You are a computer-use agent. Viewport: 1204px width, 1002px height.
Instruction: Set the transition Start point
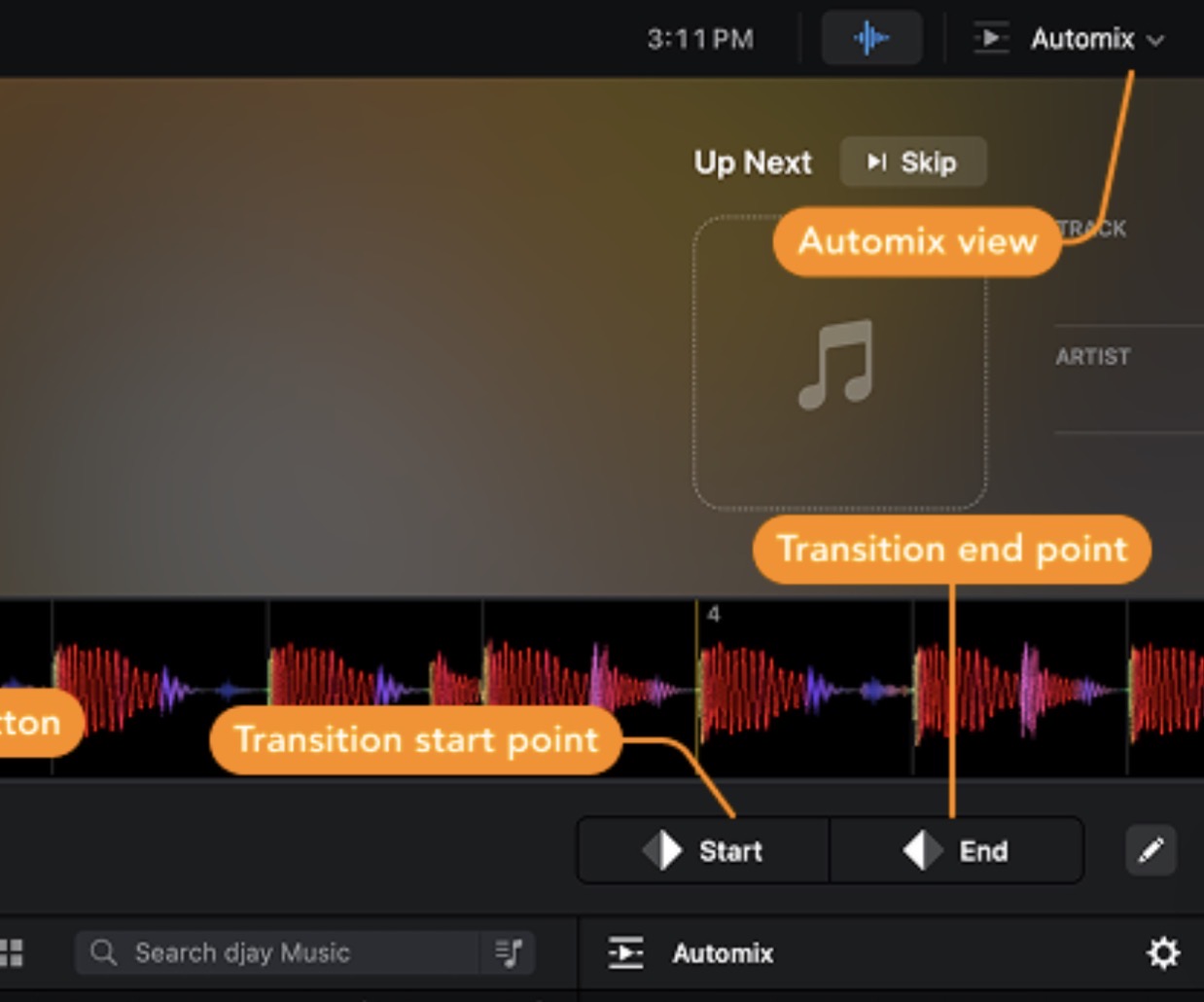point(703,850)
